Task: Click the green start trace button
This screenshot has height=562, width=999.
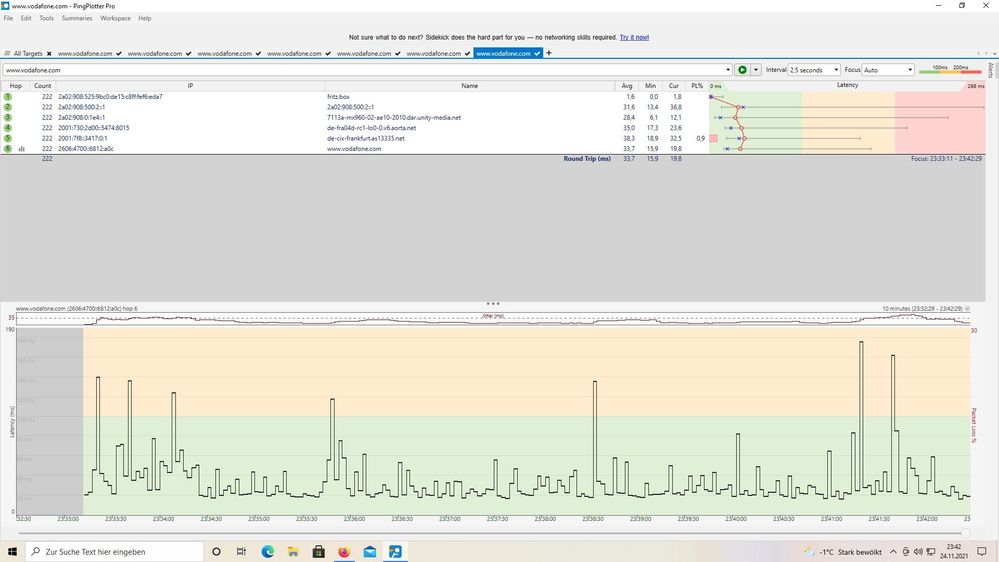Action: (x=742, y=70)
